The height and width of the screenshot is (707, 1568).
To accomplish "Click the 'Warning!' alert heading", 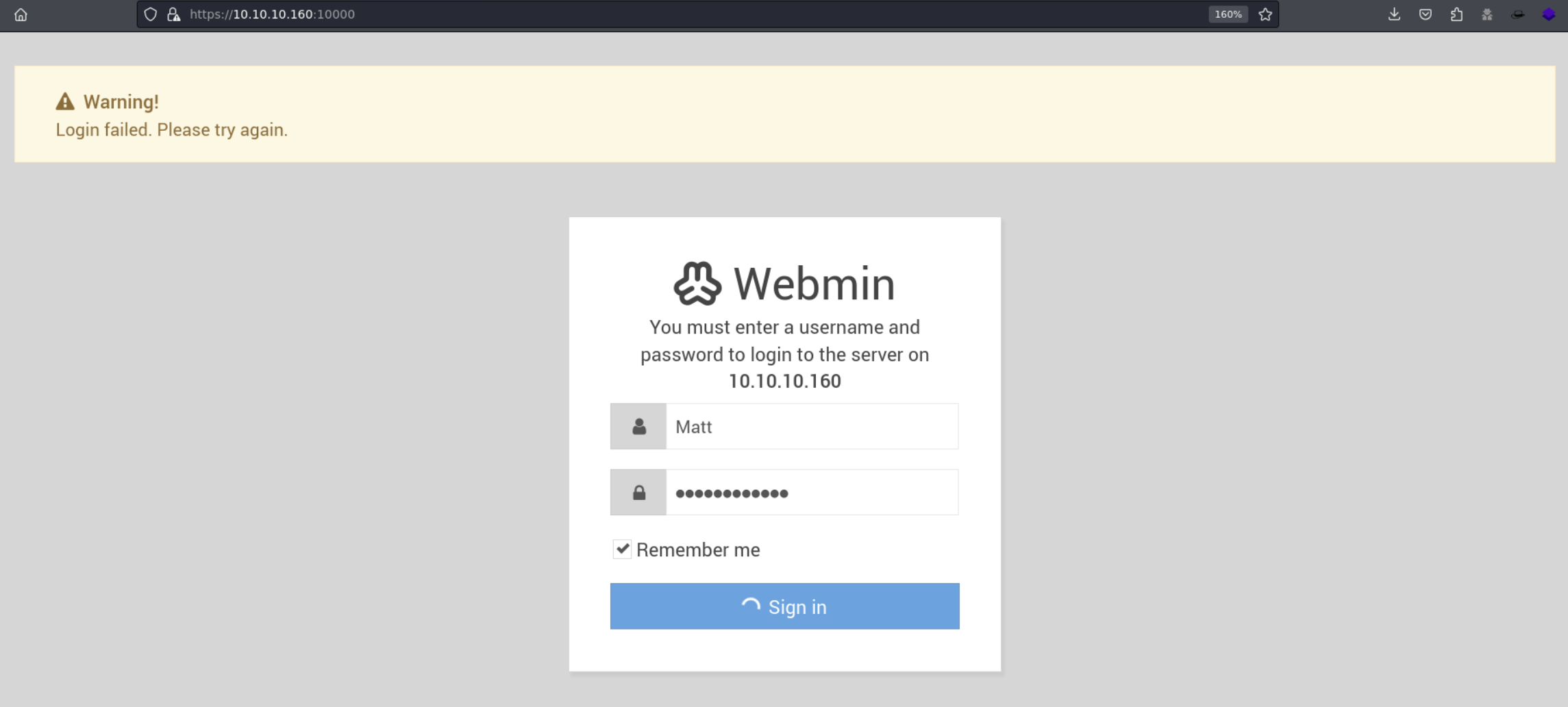I will (x=121, y=101).
